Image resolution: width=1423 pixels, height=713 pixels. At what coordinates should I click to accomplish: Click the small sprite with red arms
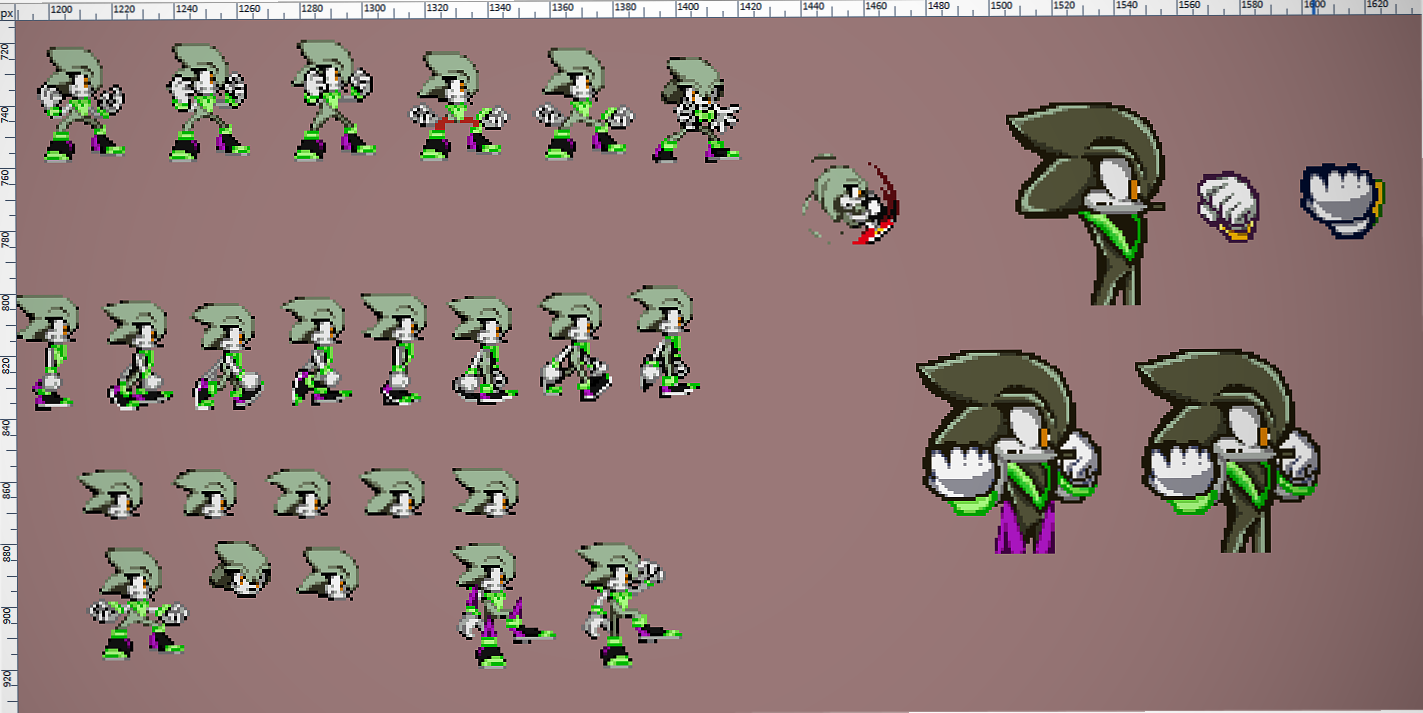click(x=460, y=105)
